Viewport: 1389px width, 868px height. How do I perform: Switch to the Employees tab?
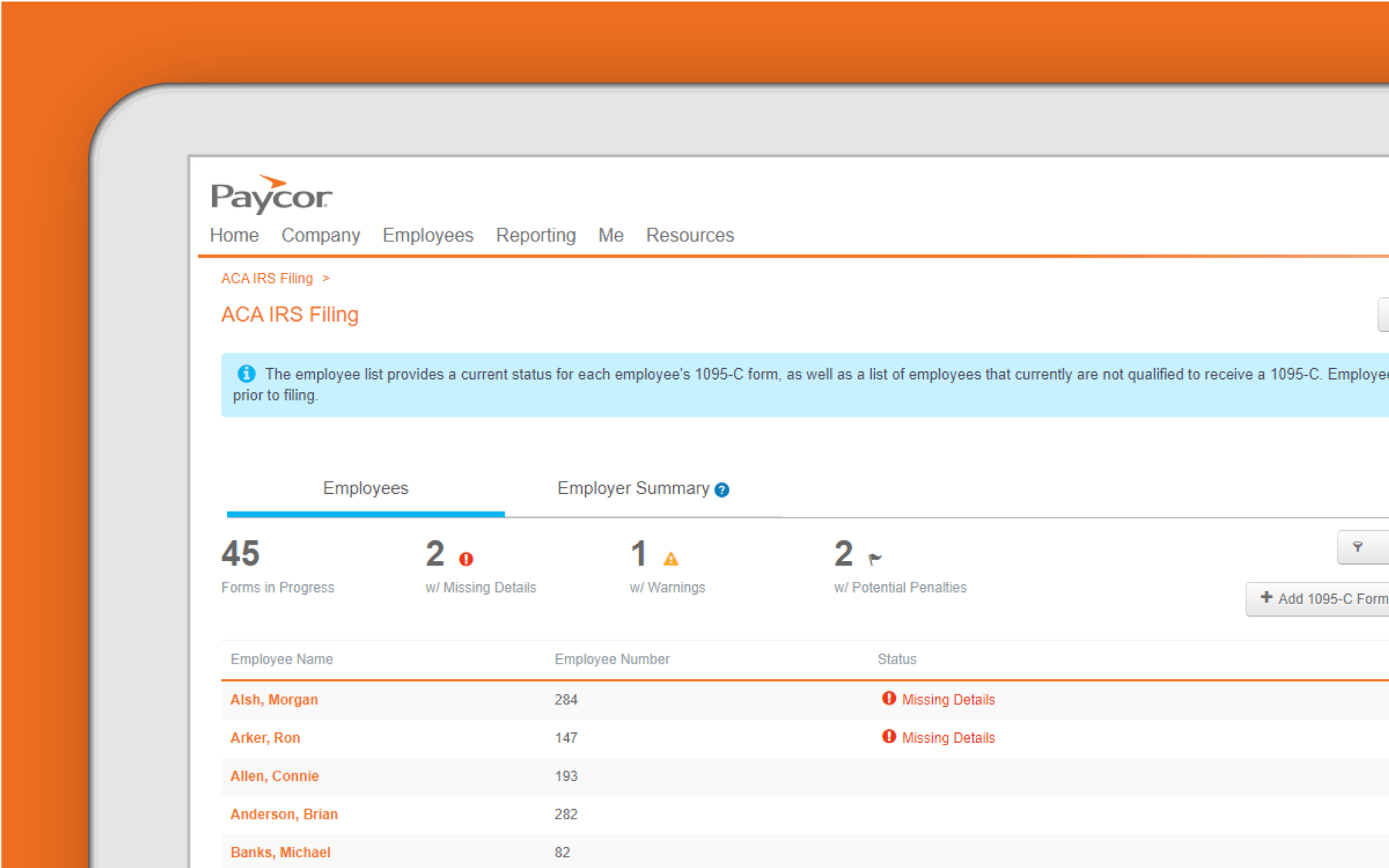(366, 488)
